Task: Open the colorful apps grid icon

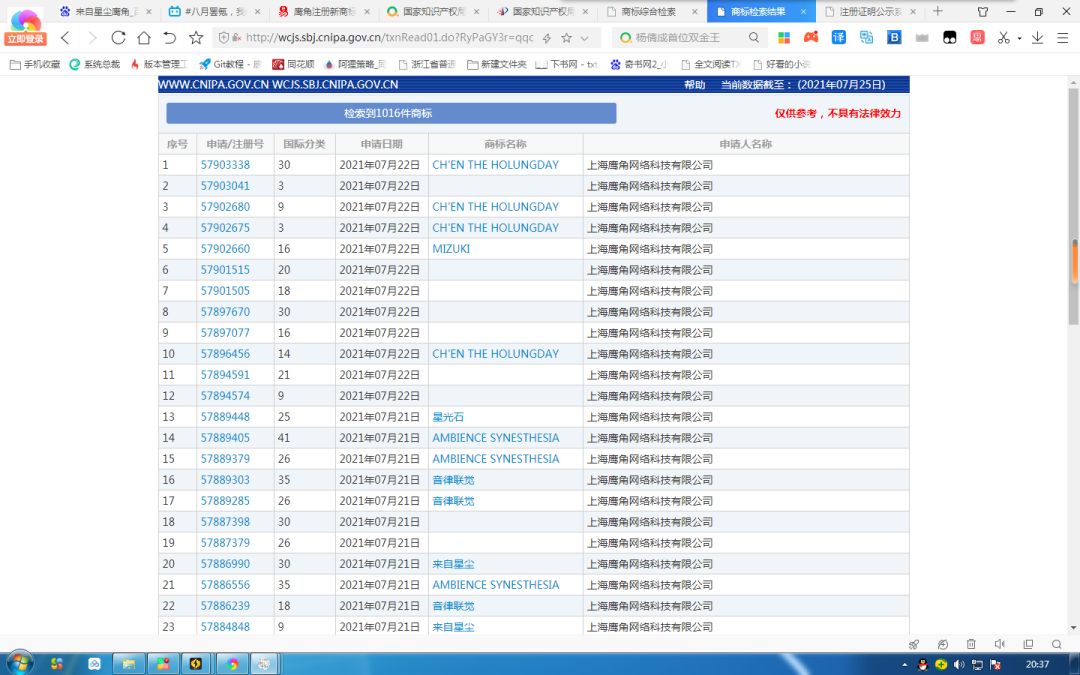Action: [x=784, y=38]
